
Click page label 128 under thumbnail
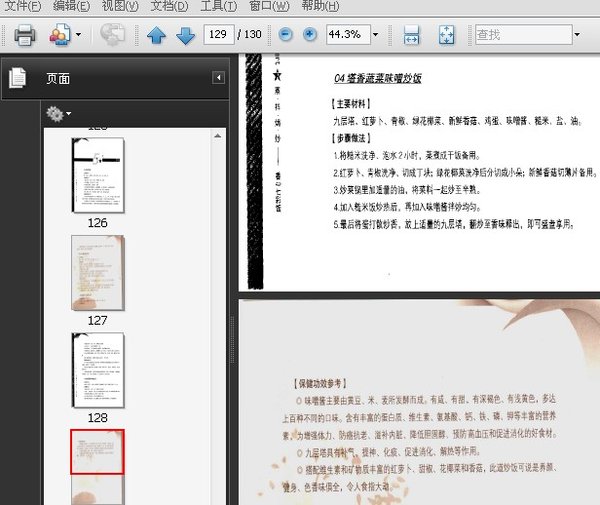coord(98,417)
